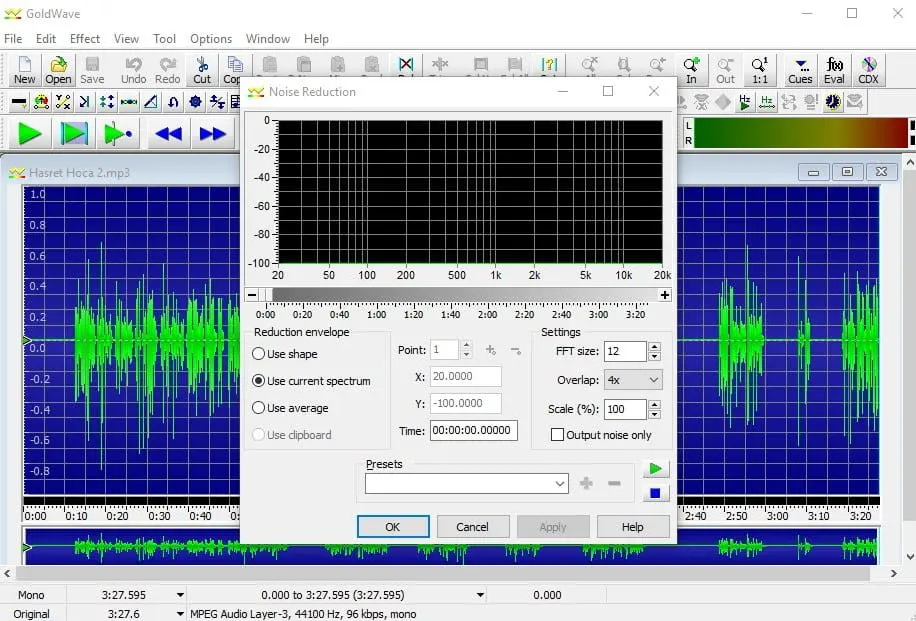Open the Options menu

(211, 39)
